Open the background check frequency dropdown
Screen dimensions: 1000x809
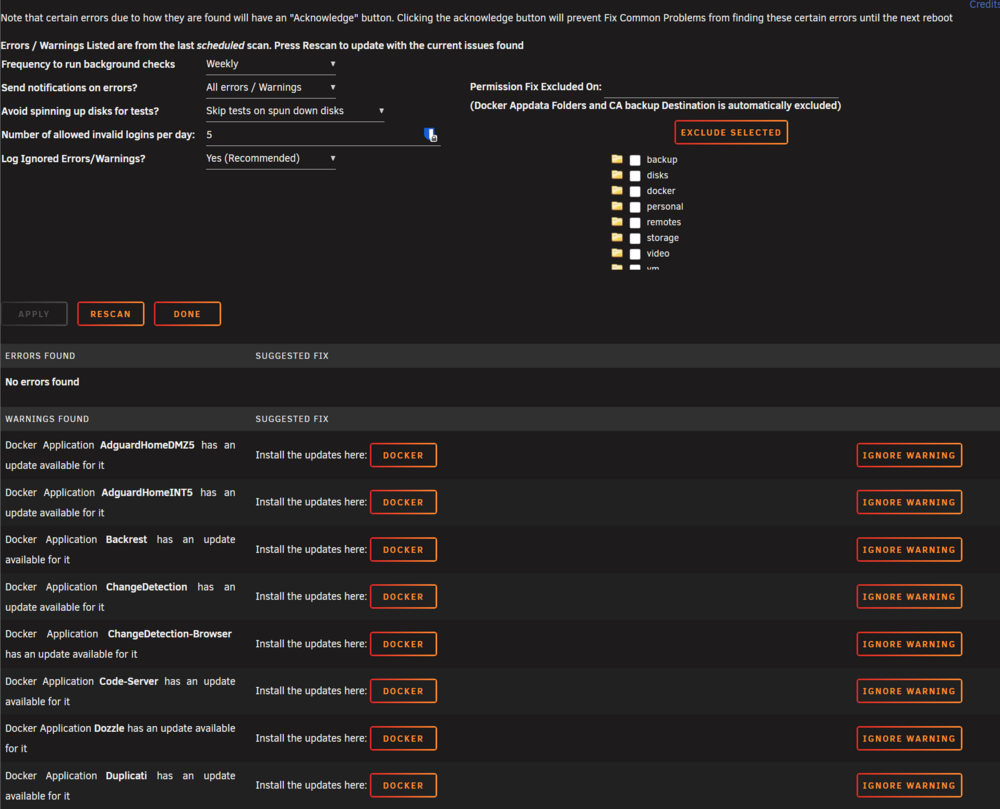tap(270, 64)
